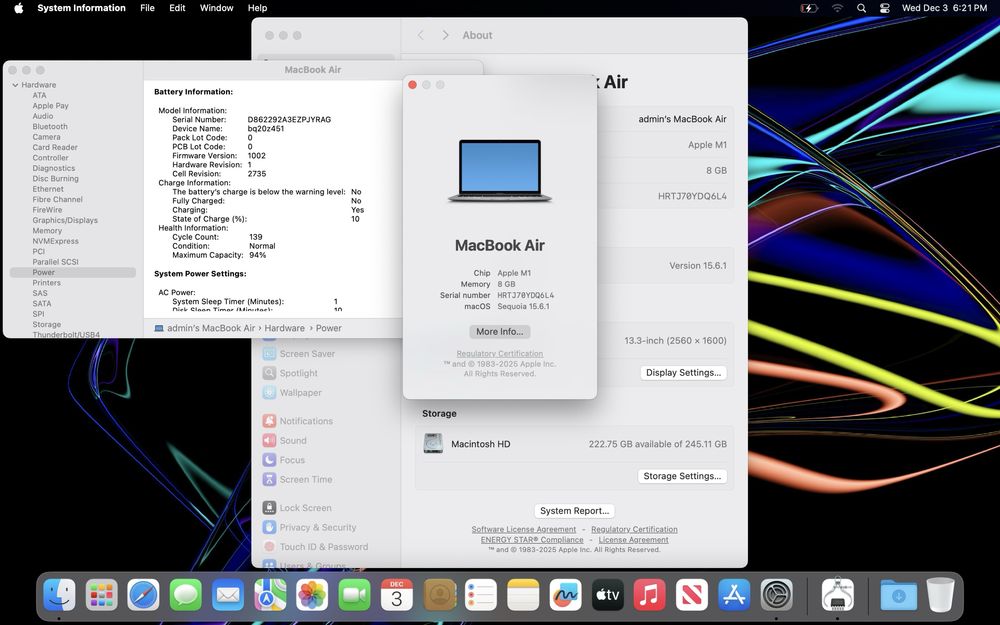This screenshot has height=625, width=1000.
Task: Open Downloads folder in dock
Action: pyautogui.click(x=898, y=595)
